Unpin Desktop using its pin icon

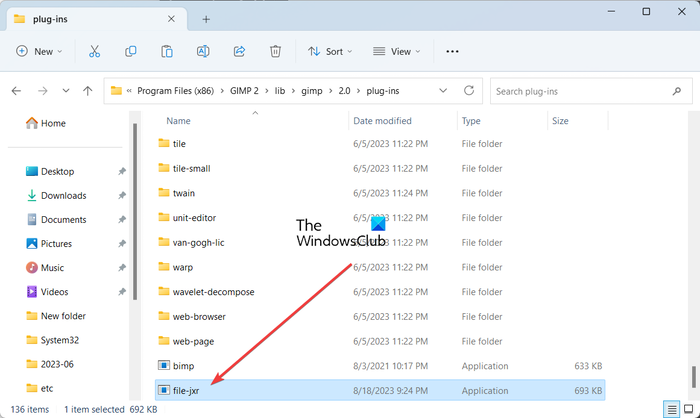(121, 171)
